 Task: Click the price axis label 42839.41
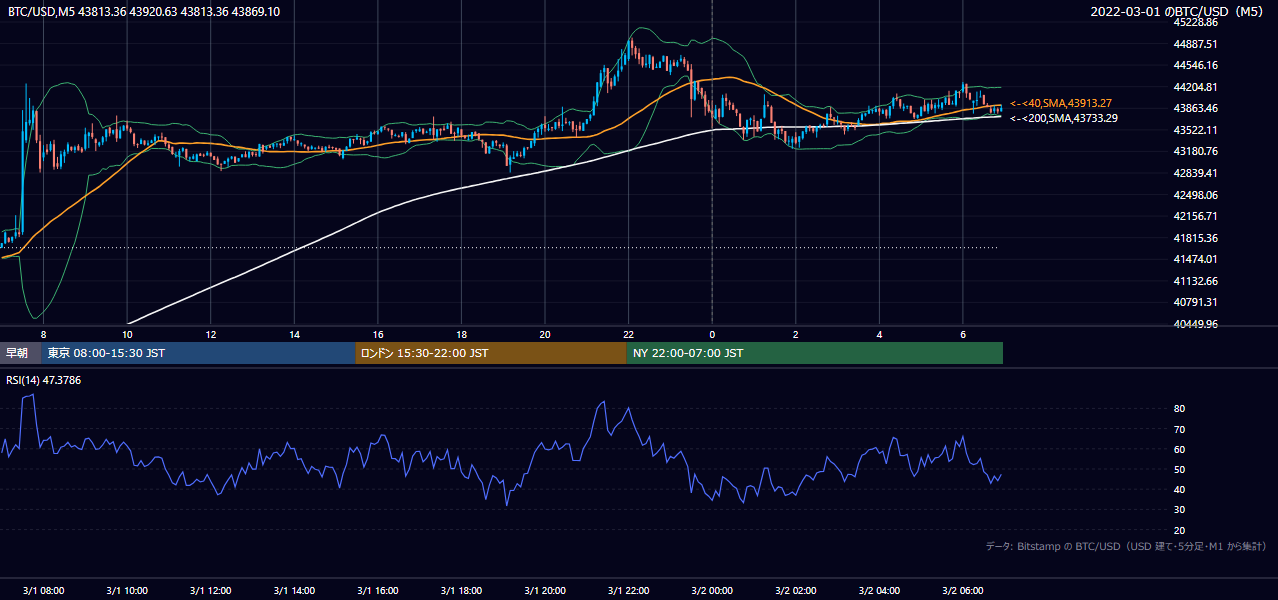(x=1195, y=173)
